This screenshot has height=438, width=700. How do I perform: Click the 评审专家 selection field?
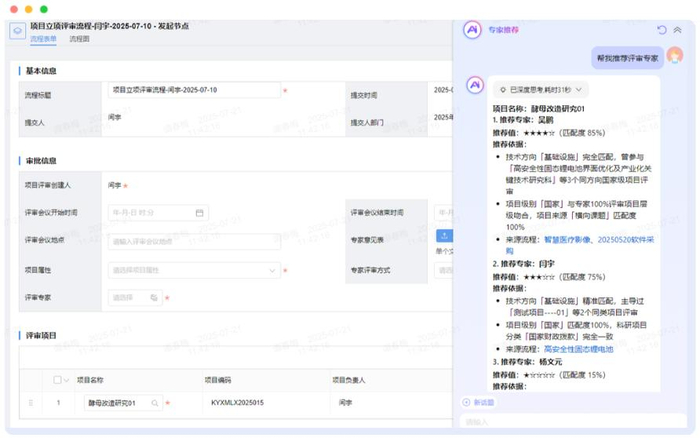click(135, 298)
